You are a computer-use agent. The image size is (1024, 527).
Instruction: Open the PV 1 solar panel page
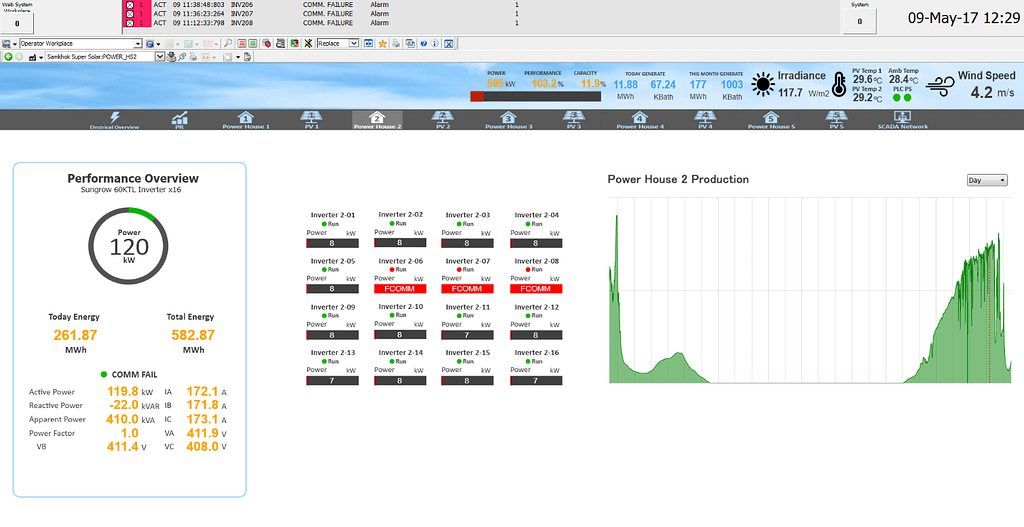pos(311,120)
